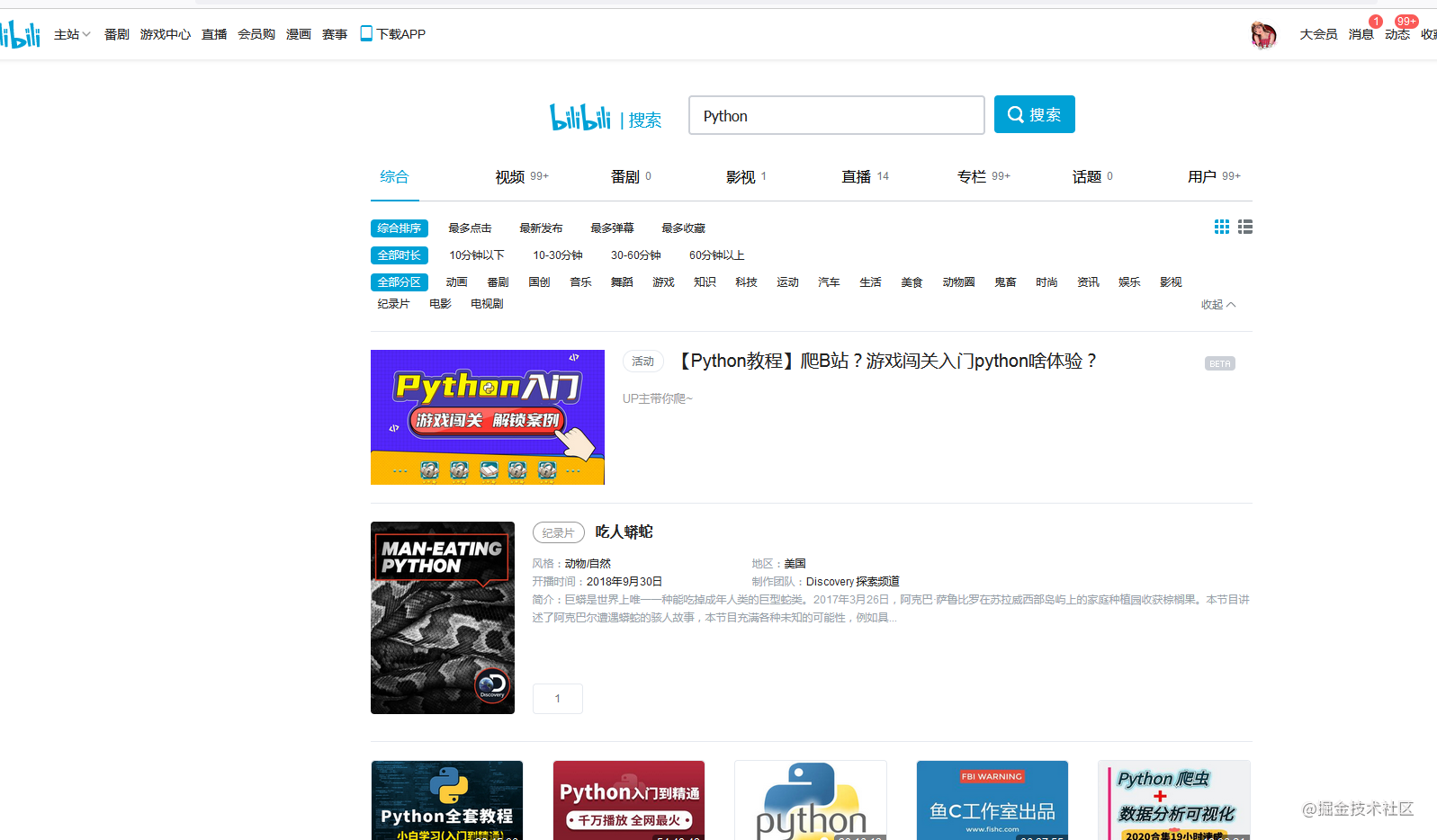This screenshot has width=1437, height=840.
Task: Switch to the 专栏 results tab
Action: click(x=983, y=176)
